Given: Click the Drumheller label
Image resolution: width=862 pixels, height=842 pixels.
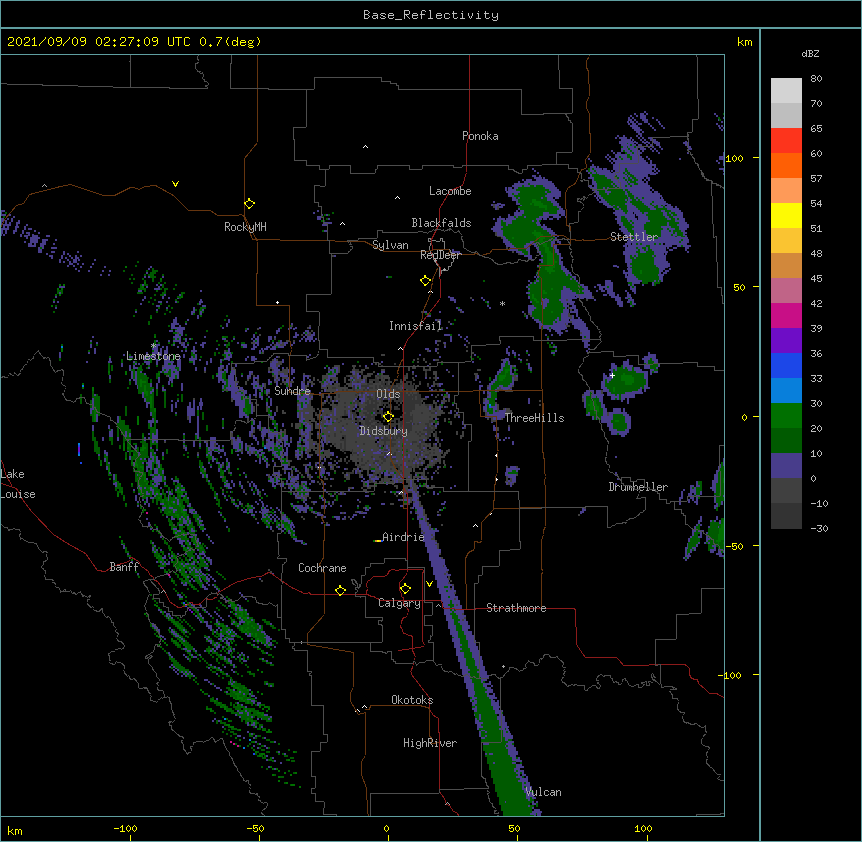Looking at the screenshot, I should click(x=638, y=487).
